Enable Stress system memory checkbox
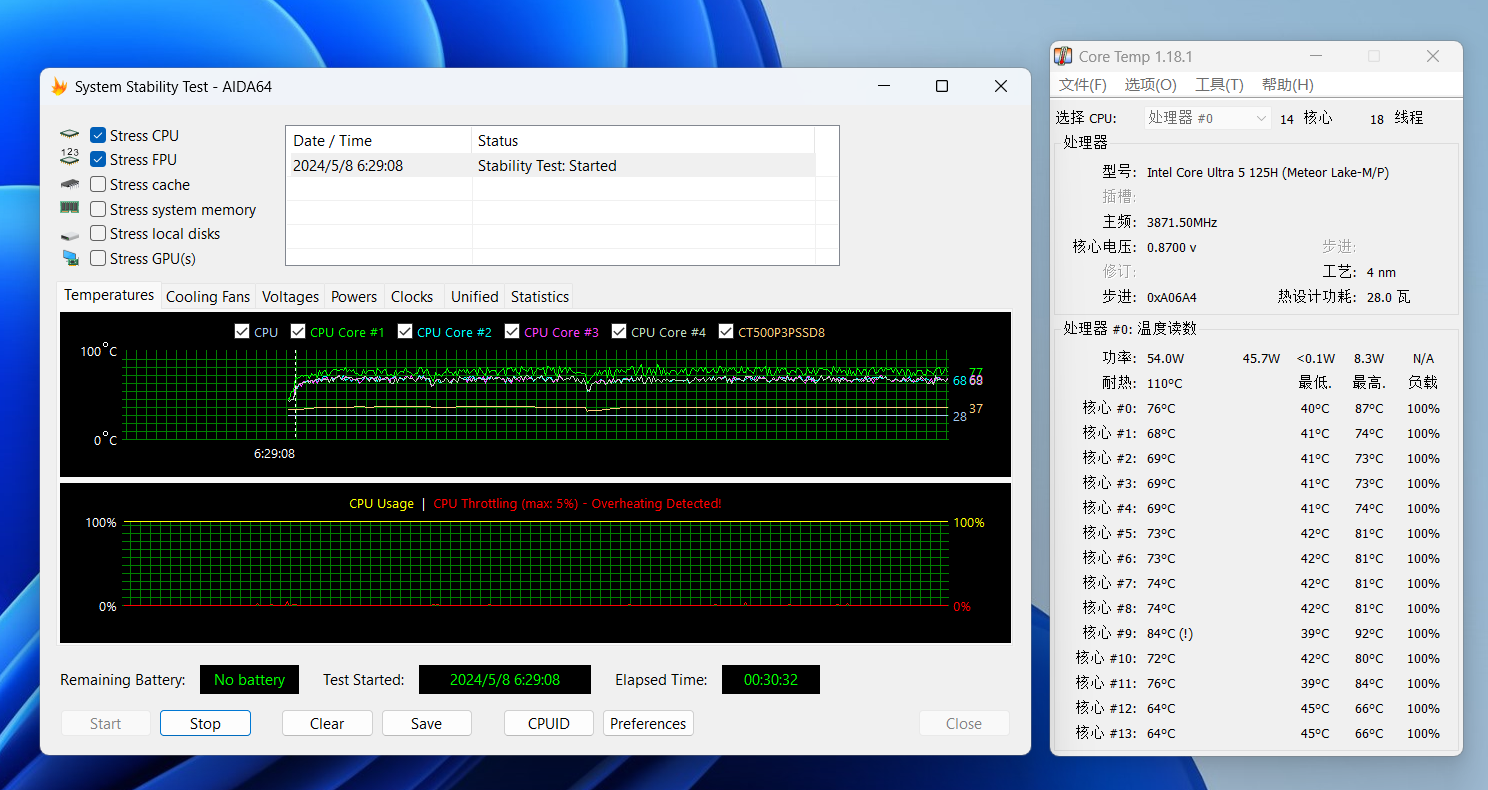 pos(98,209)
